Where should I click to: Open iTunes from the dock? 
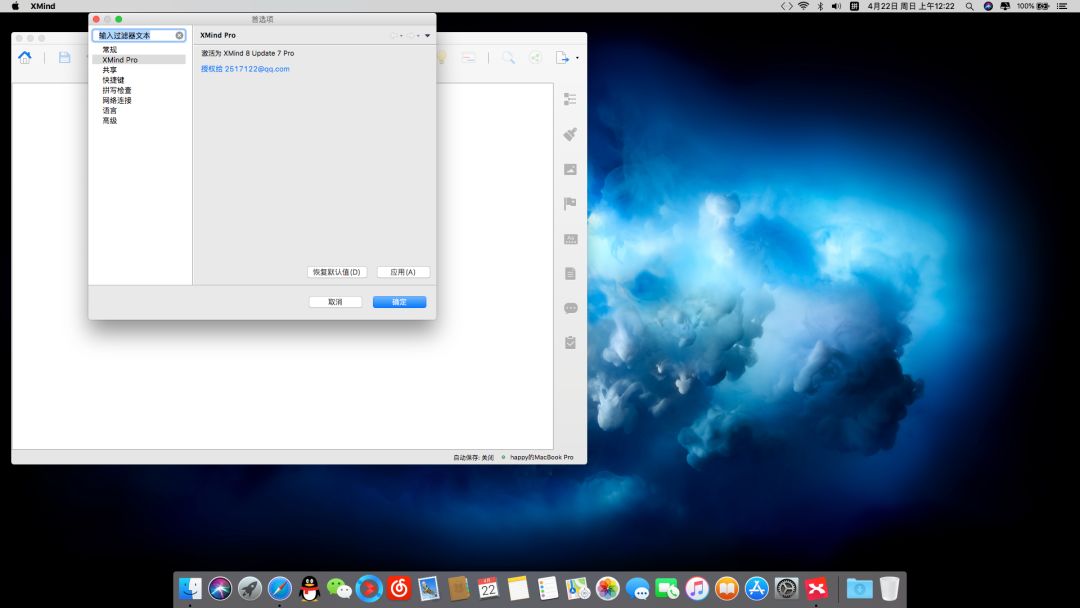(x=697, y=589)
